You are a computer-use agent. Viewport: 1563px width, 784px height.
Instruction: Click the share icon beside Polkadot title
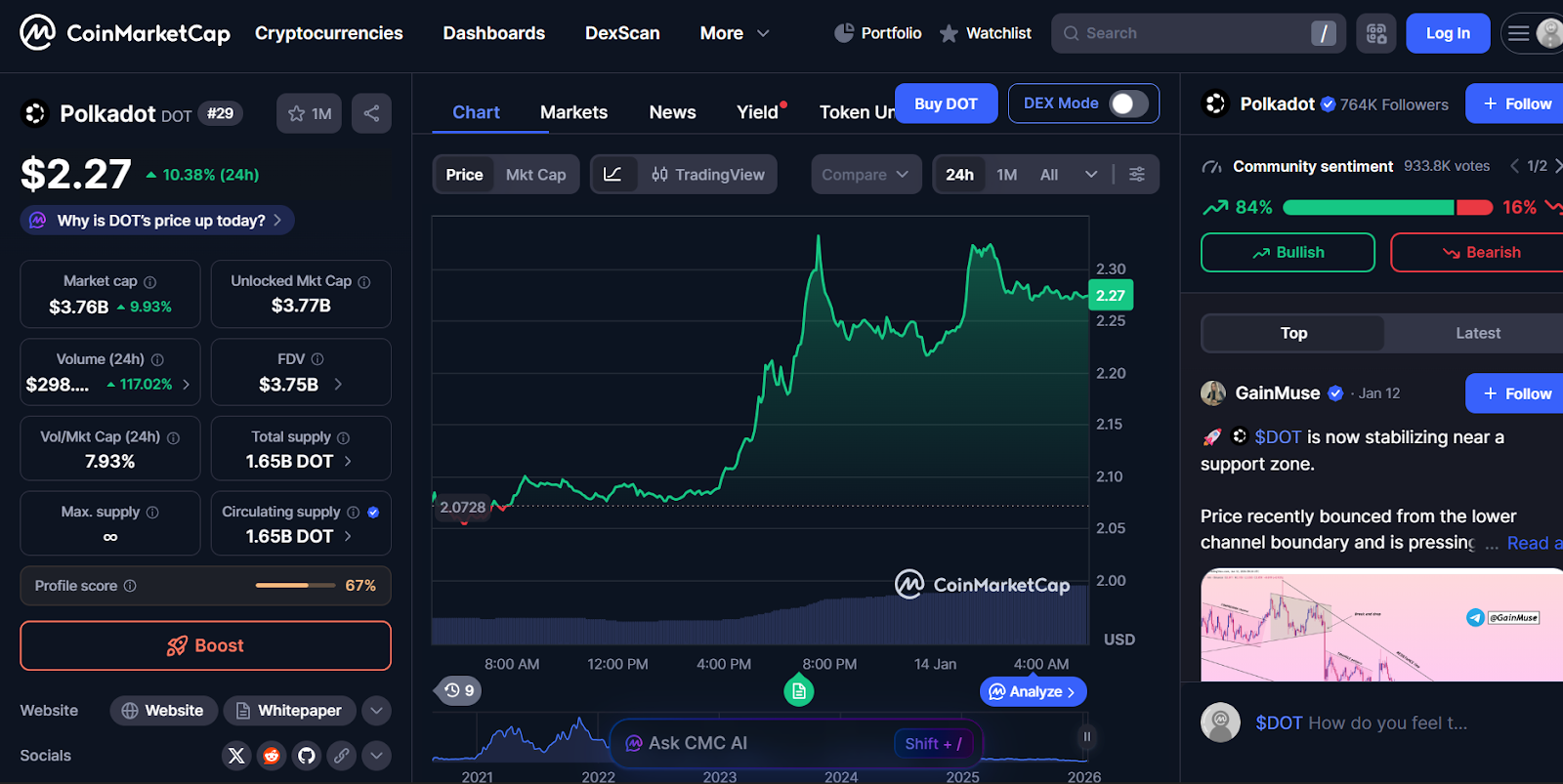click(371, 113)
